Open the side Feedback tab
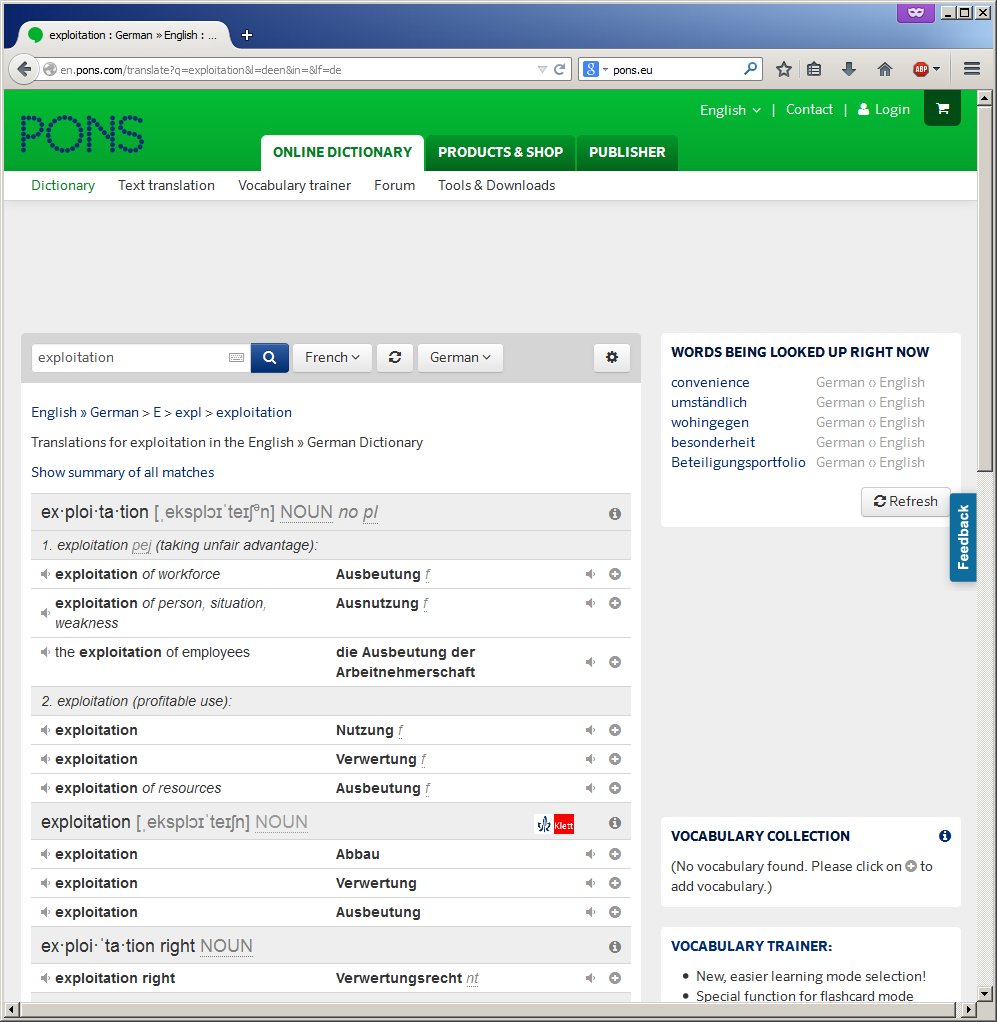 [x=963, y=537]
